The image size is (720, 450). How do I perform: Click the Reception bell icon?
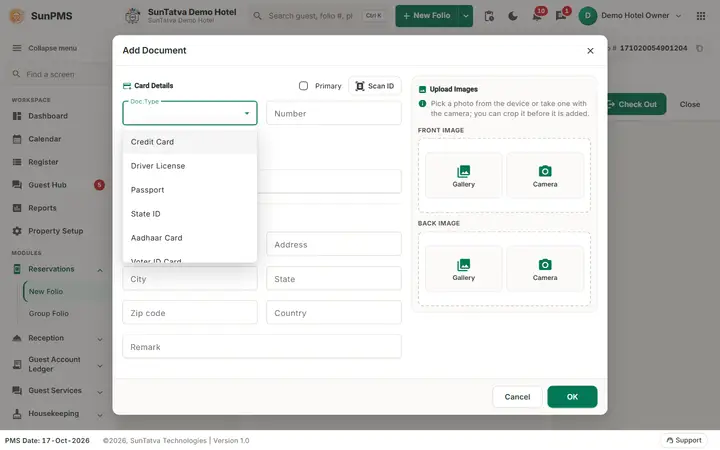coord(17,338)
